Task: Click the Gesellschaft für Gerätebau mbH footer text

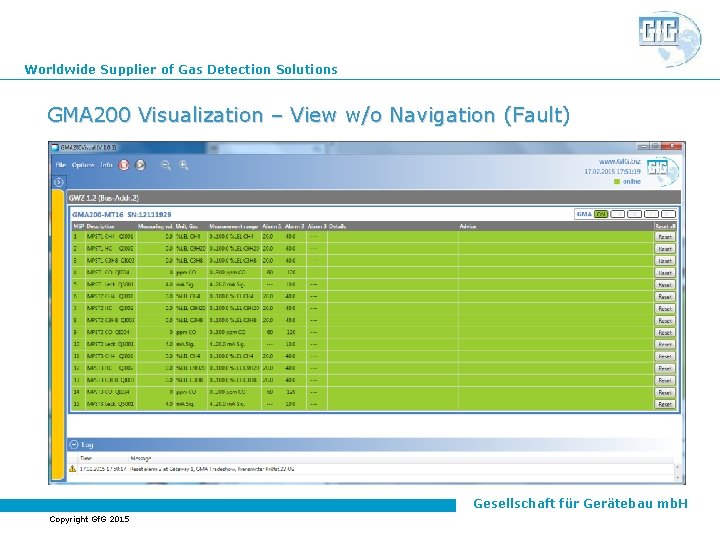Action: tap(580, 504)
